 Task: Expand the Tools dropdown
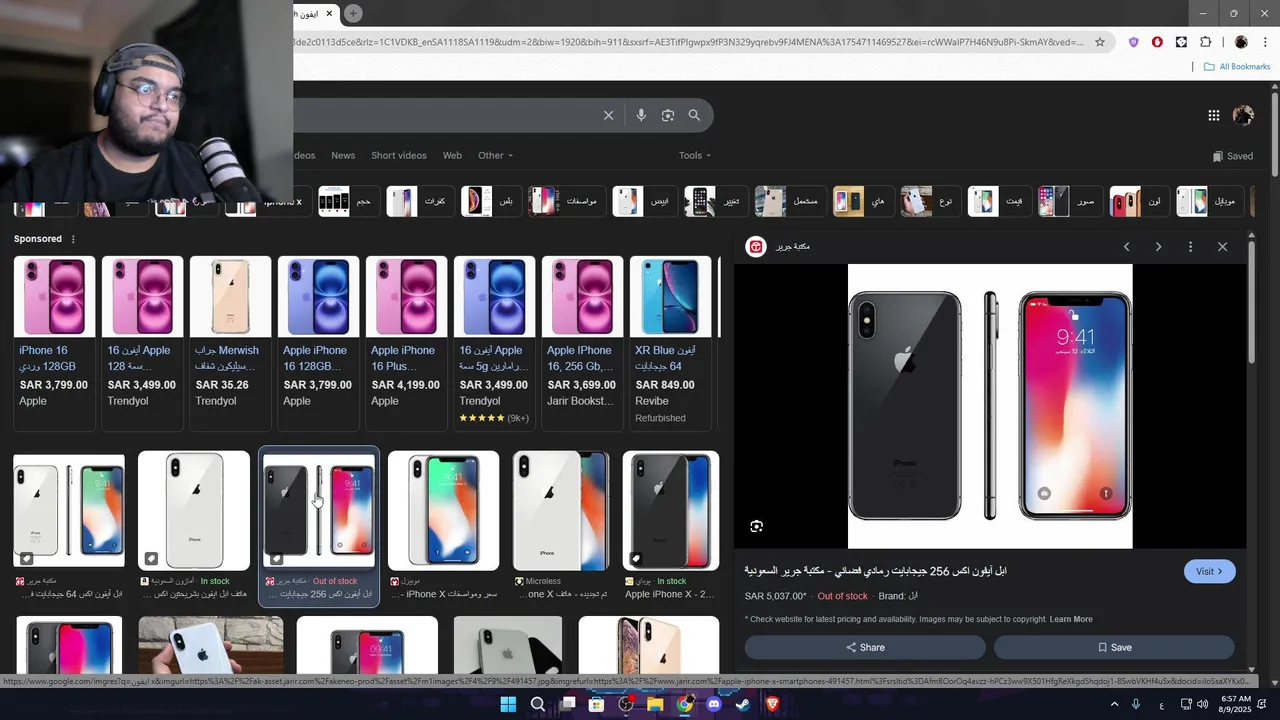pyautogui.click(x=695, y=155)
